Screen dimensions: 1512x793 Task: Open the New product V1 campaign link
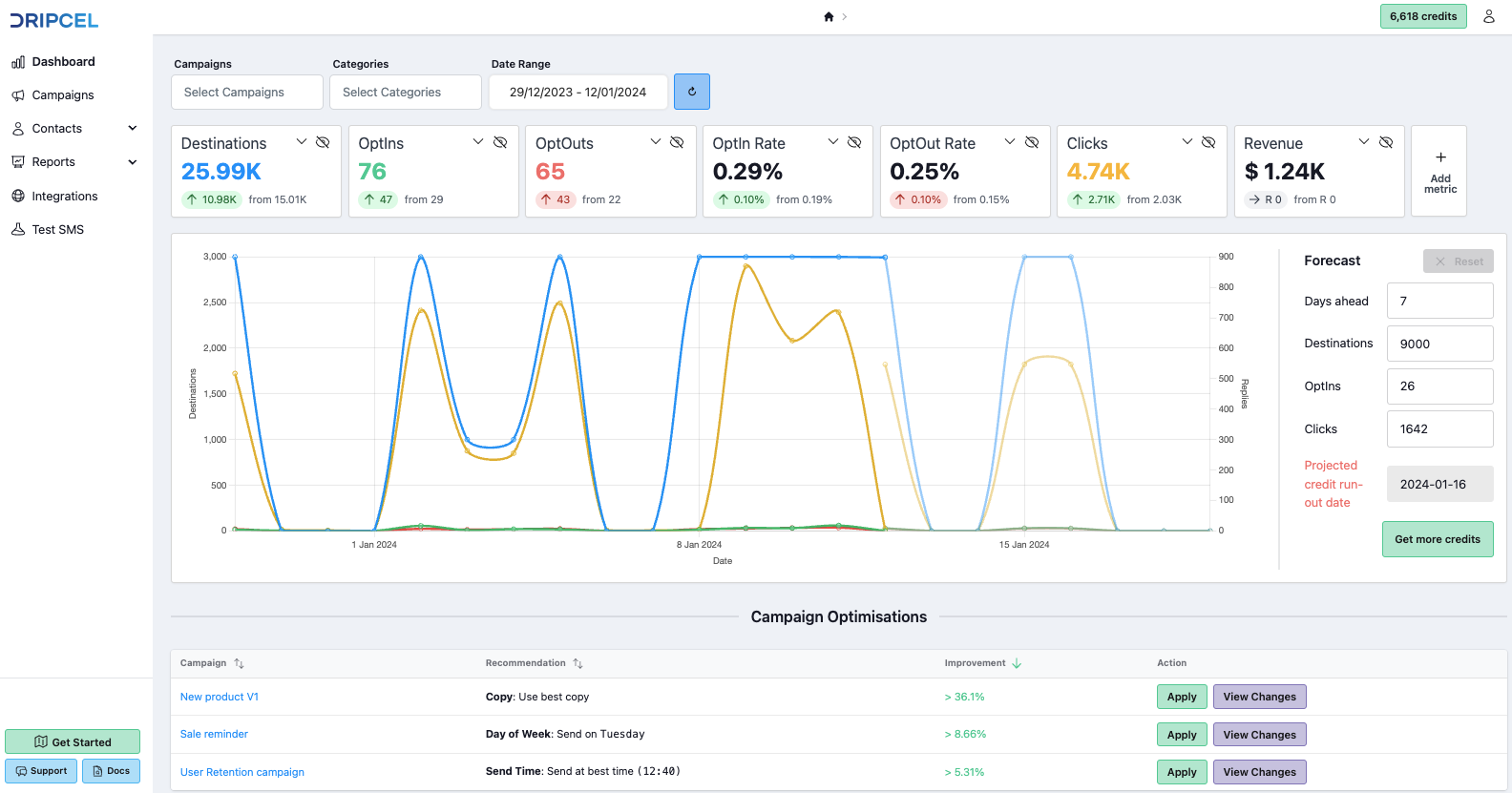(x=220, y=697)
